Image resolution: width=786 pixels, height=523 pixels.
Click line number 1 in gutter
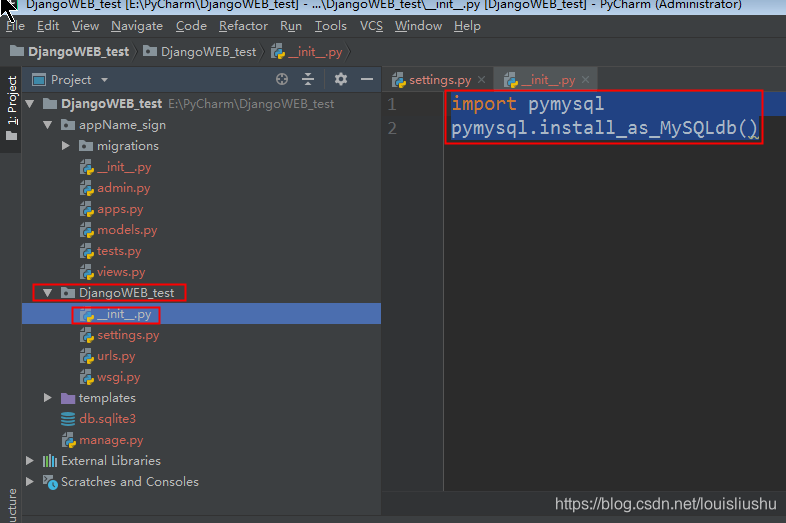(392, 104)
